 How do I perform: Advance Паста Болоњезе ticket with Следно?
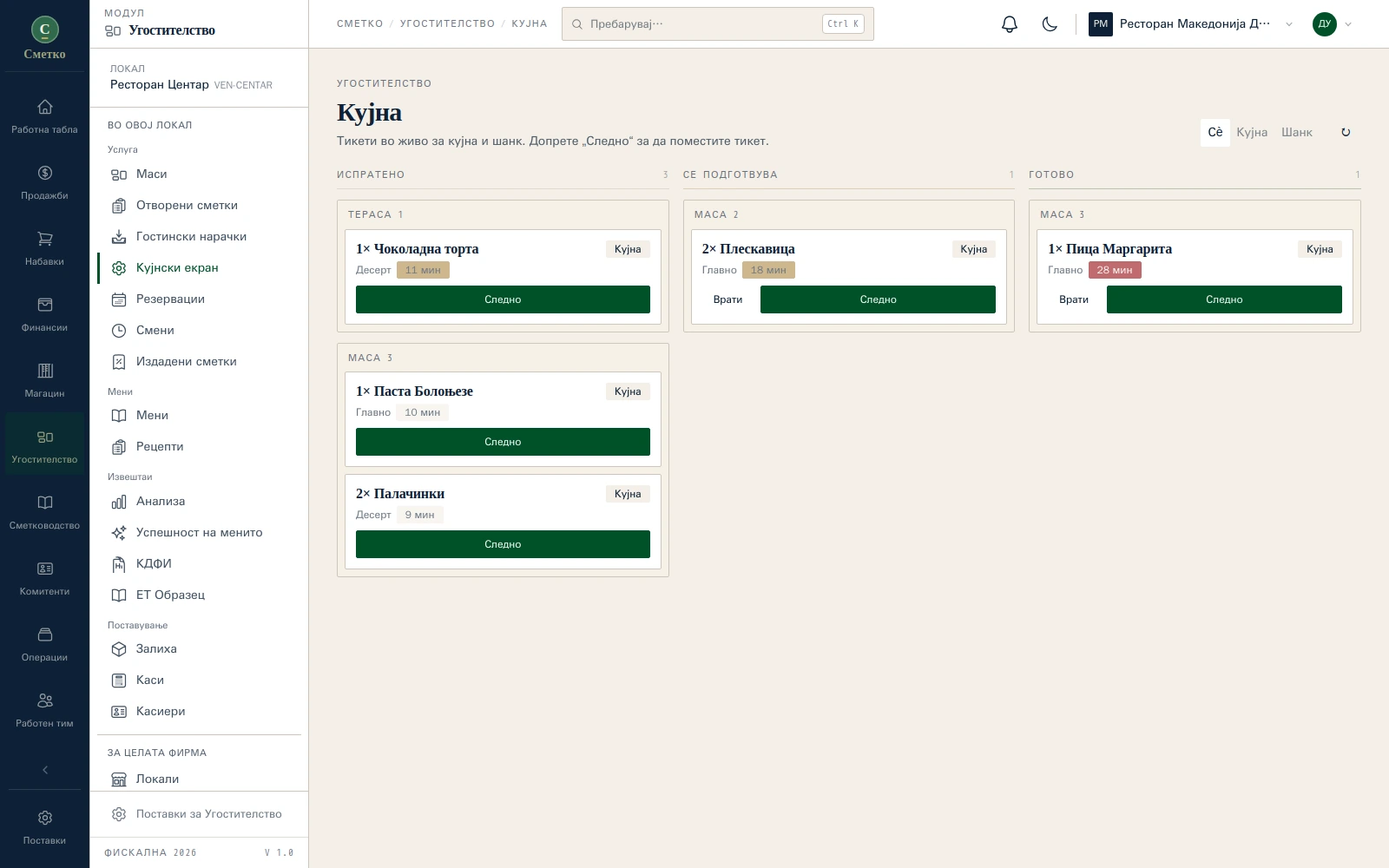(x=503, y=442)
